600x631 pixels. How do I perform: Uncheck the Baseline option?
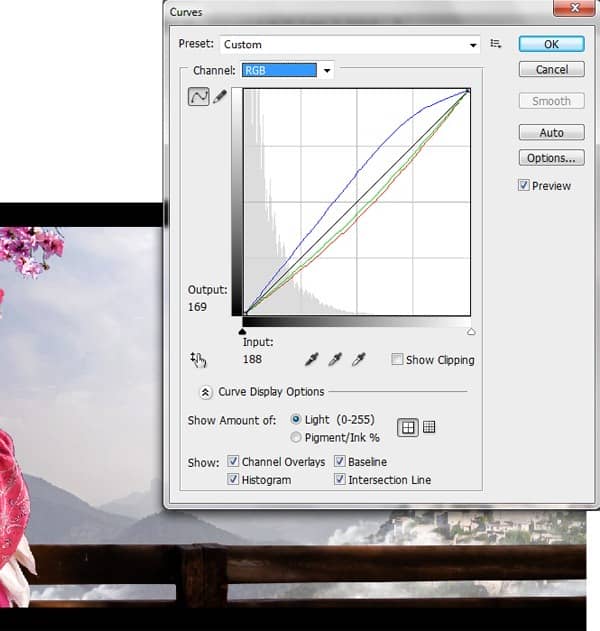[340, 462]
